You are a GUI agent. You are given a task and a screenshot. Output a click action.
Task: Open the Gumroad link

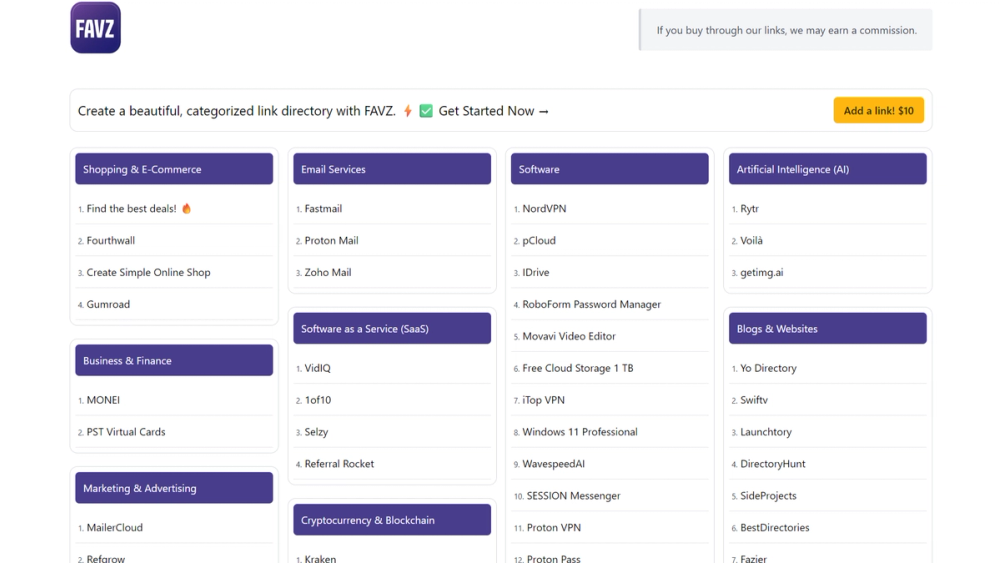pyautogui.click(x=108, y=304)
